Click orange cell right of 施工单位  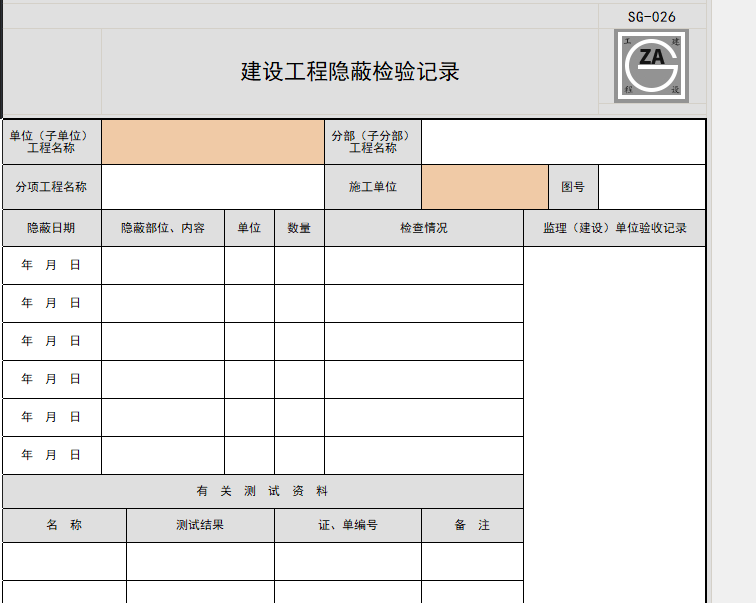click(485, 187)
